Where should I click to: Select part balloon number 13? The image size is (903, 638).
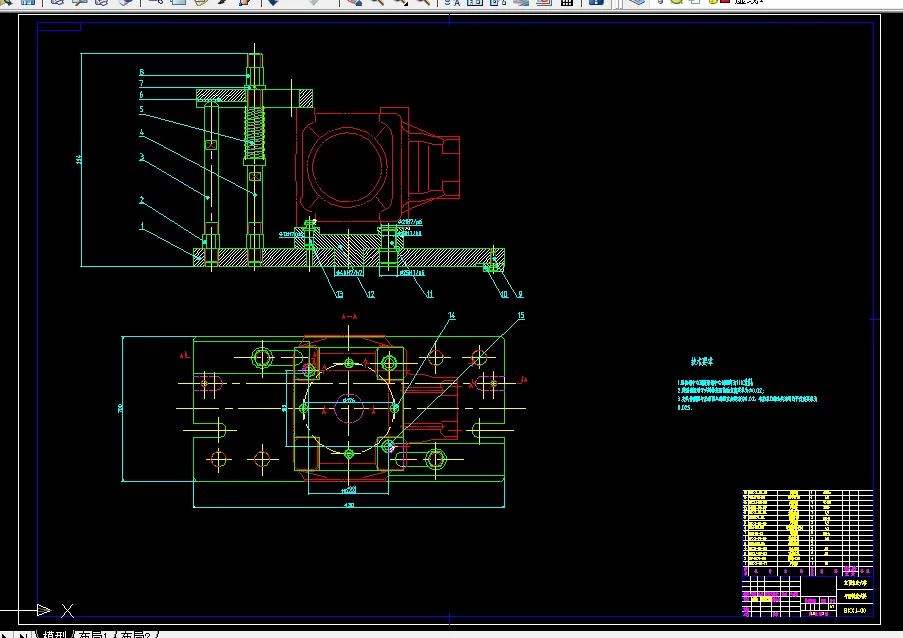[x=339, y=294]
